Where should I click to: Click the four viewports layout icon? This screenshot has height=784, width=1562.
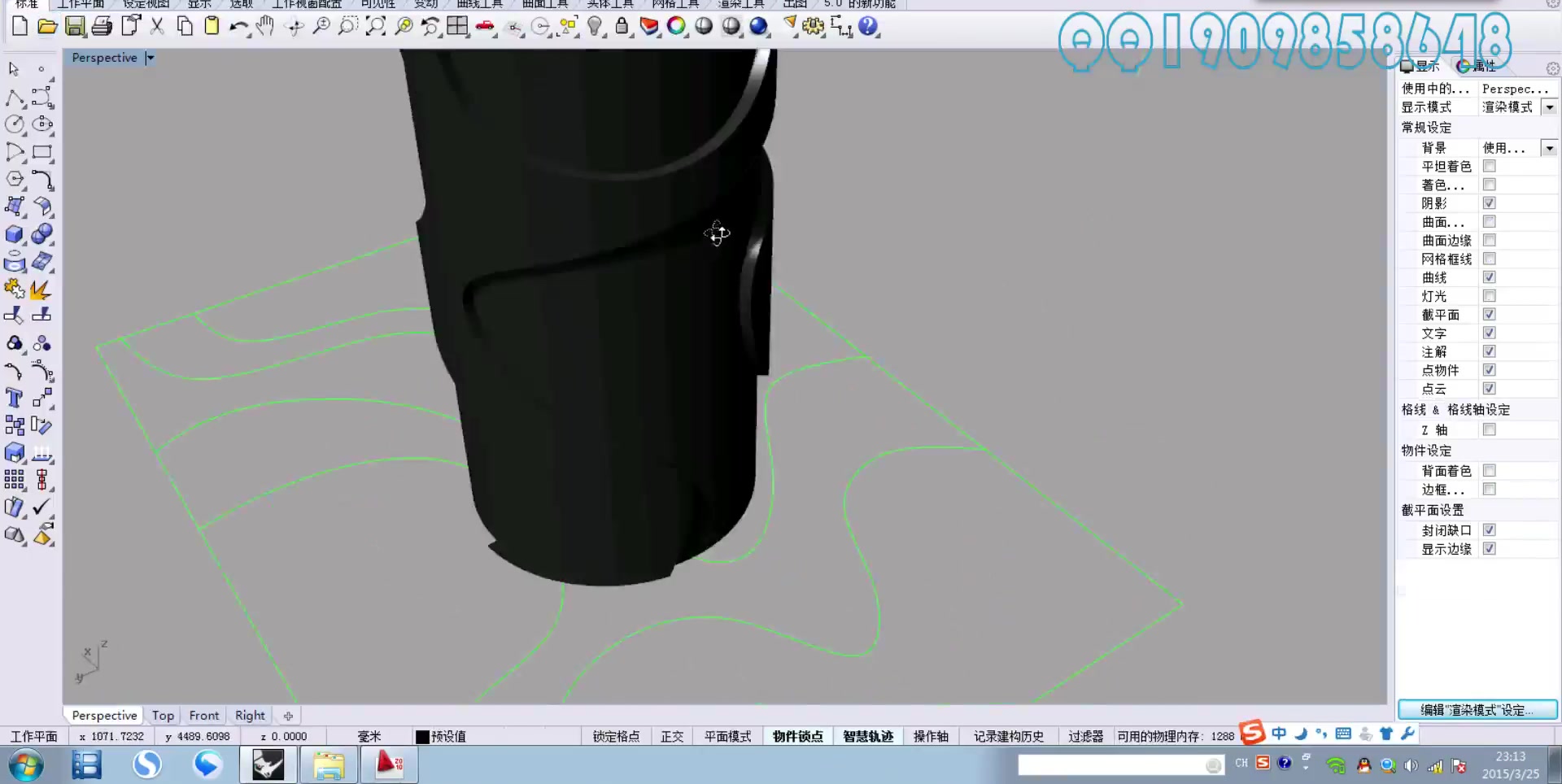457,26
